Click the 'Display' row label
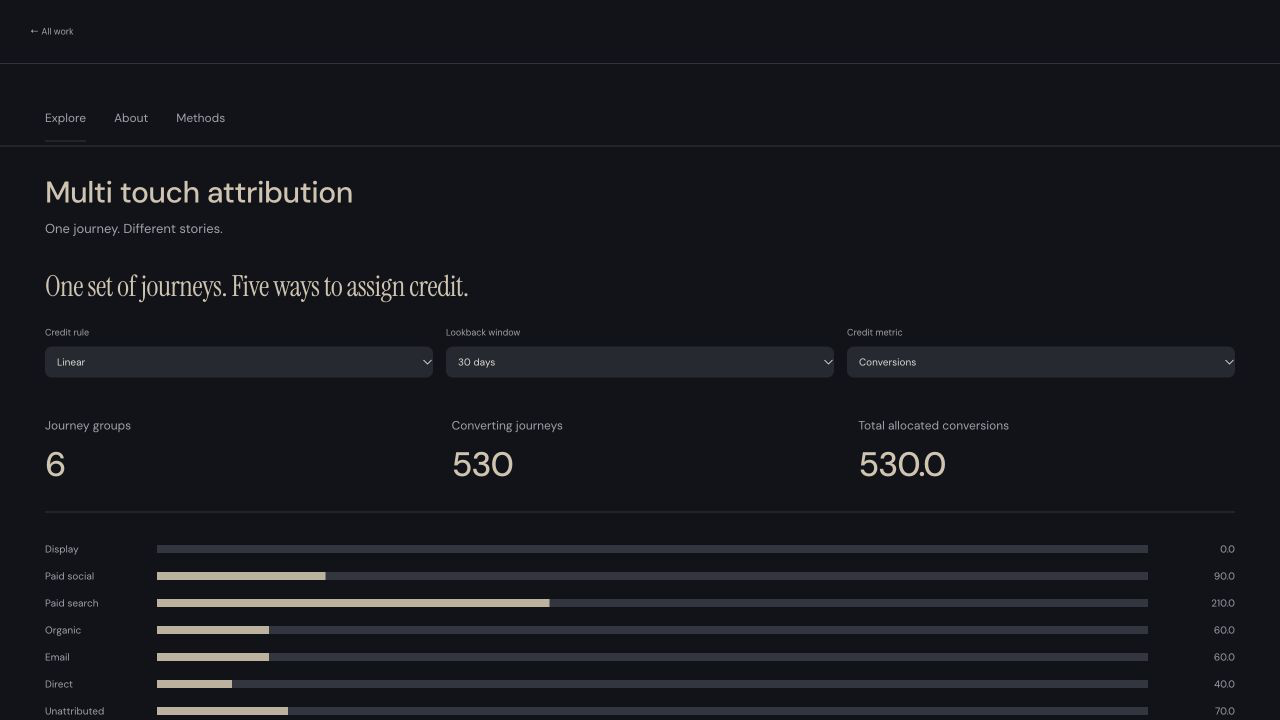 62,549
